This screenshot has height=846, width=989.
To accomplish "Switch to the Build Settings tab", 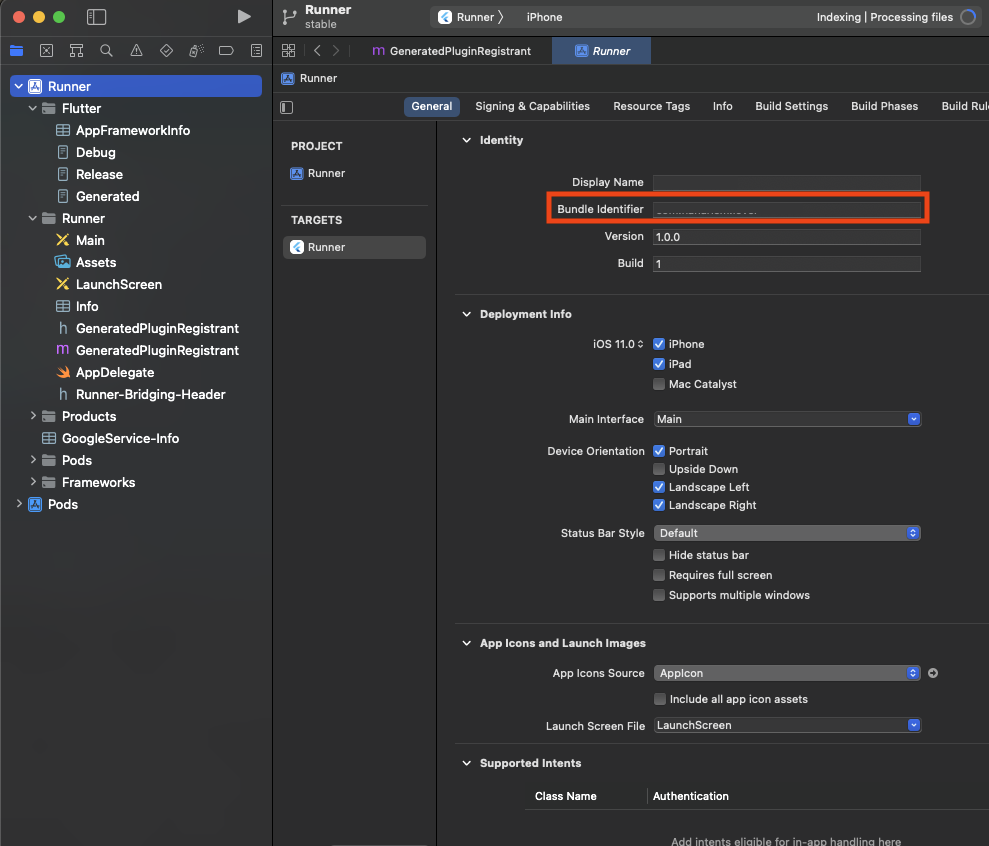I will tap(792, 107).
